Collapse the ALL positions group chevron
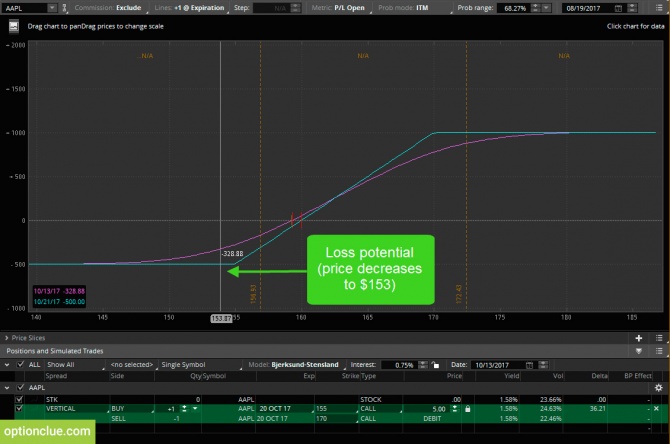Screen dimensions: 670x444 (x=7, y=365)
